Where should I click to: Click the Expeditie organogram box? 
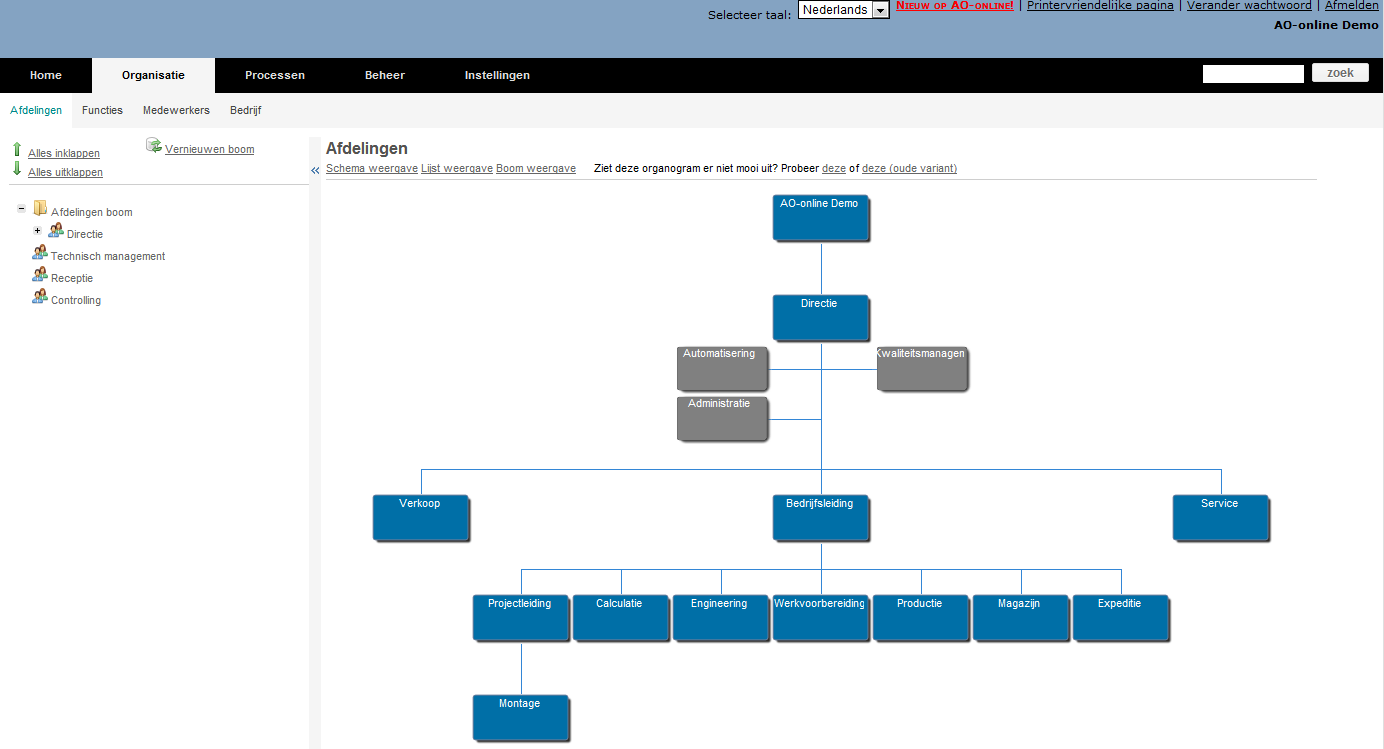(1121, 618)
